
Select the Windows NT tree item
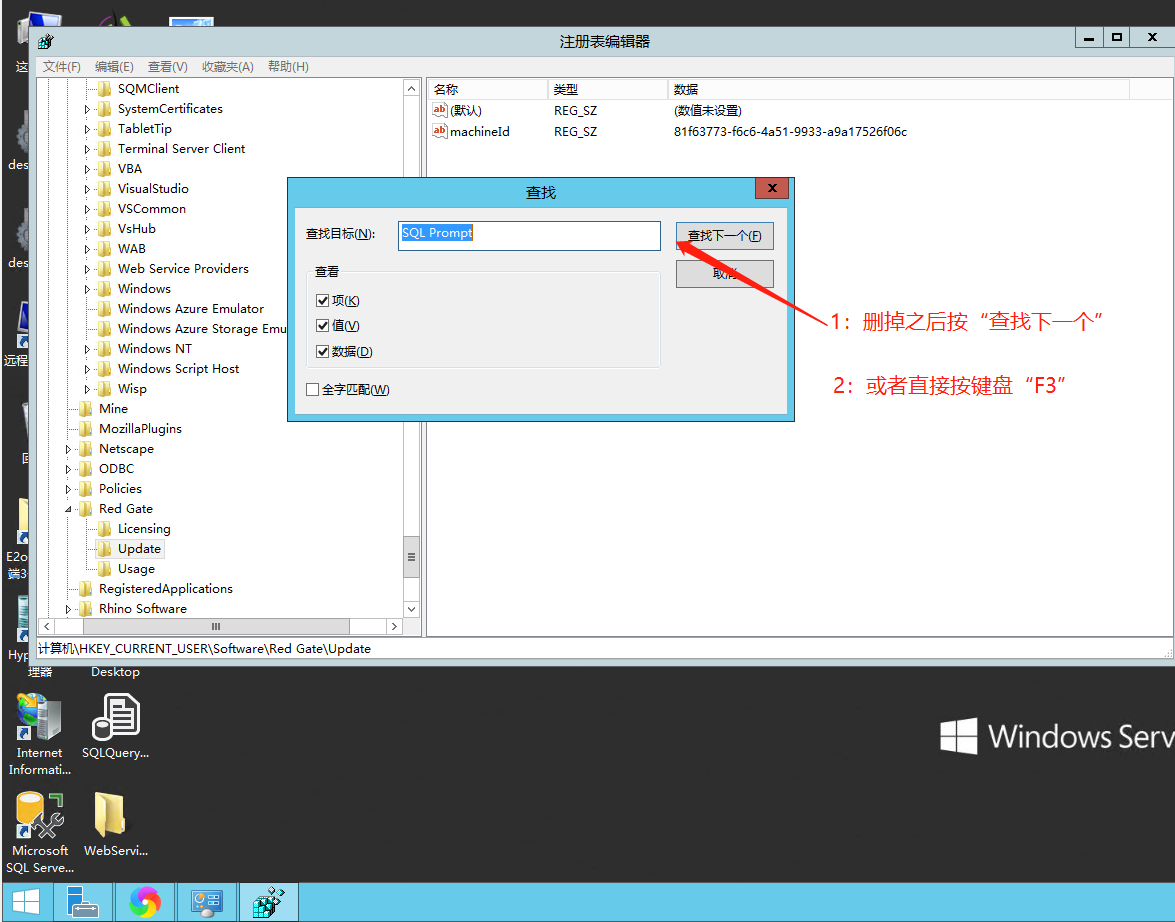pyautogui.click(x=155, y=349)
